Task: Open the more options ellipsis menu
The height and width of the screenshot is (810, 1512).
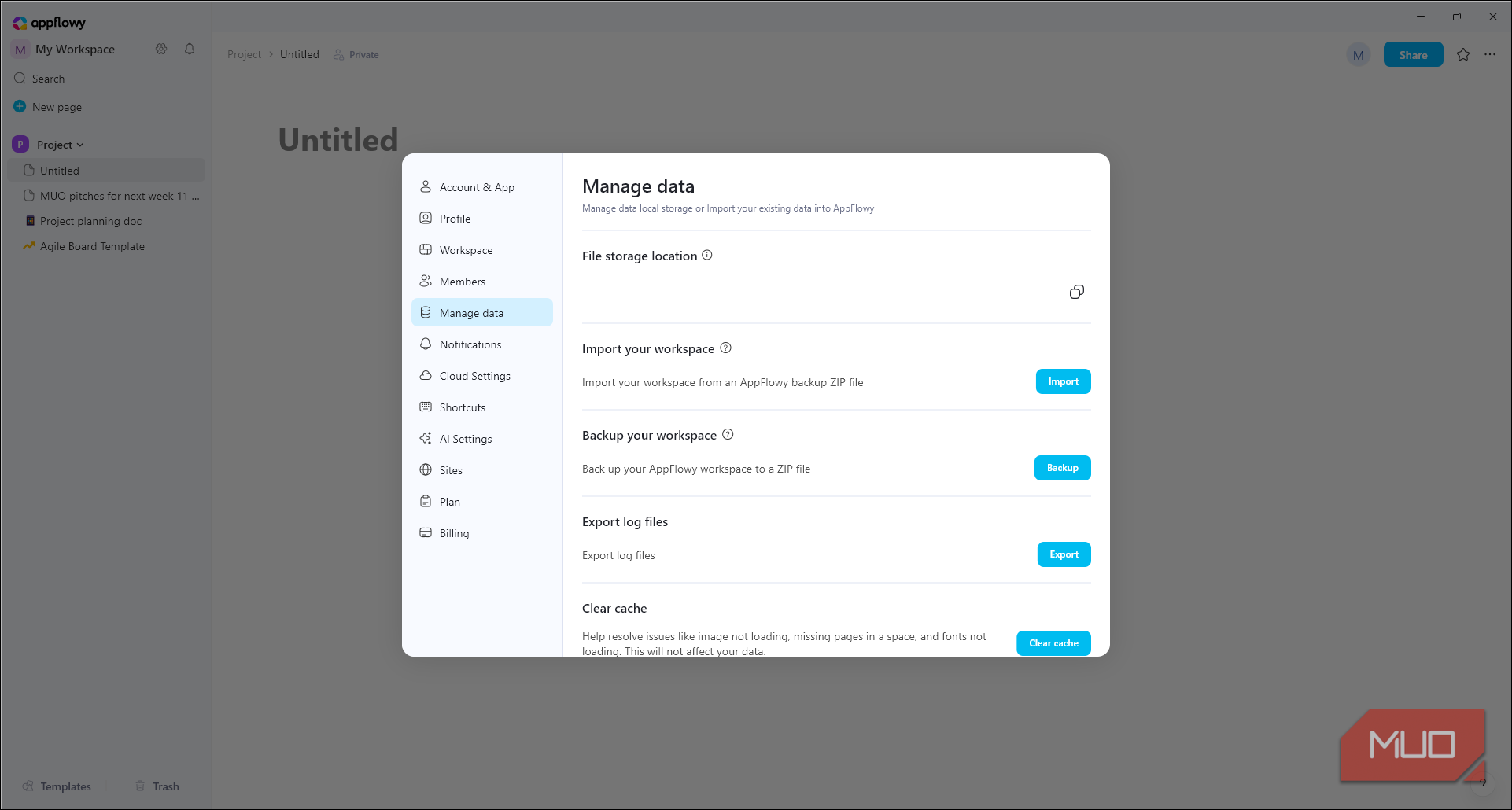Action: click(1490, 54)
